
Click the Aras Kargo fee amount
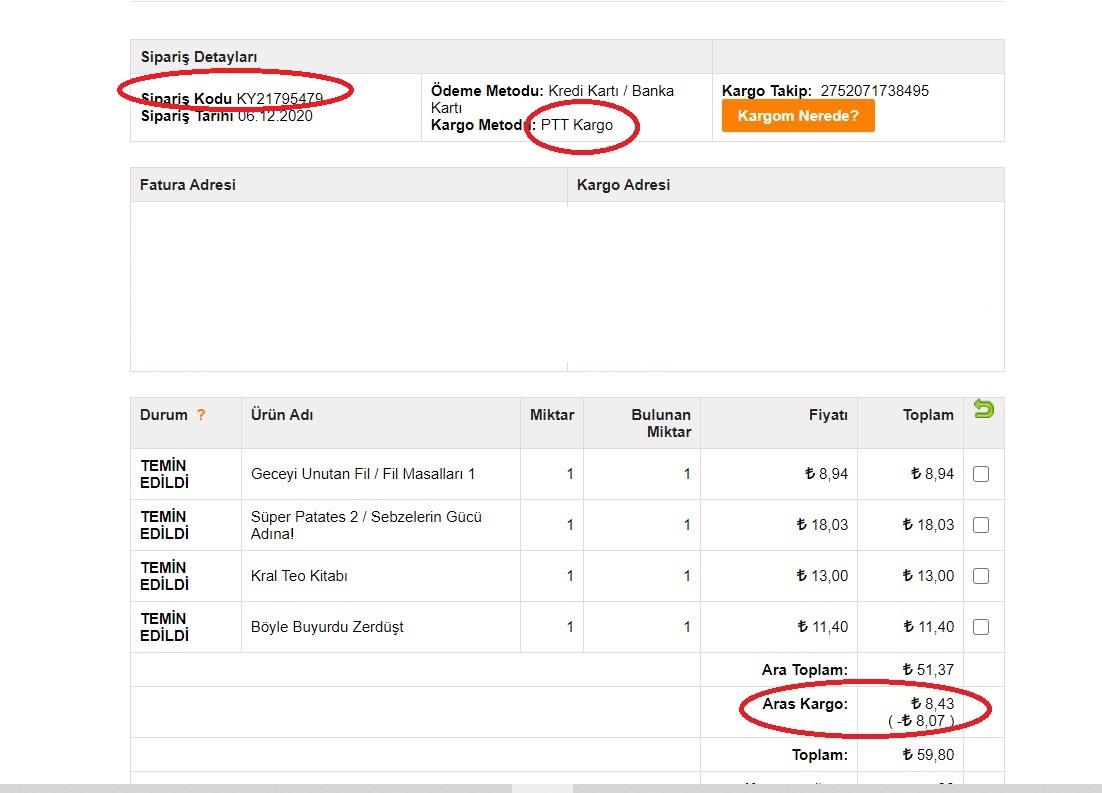pyautogui.click(x=932, y=704)
